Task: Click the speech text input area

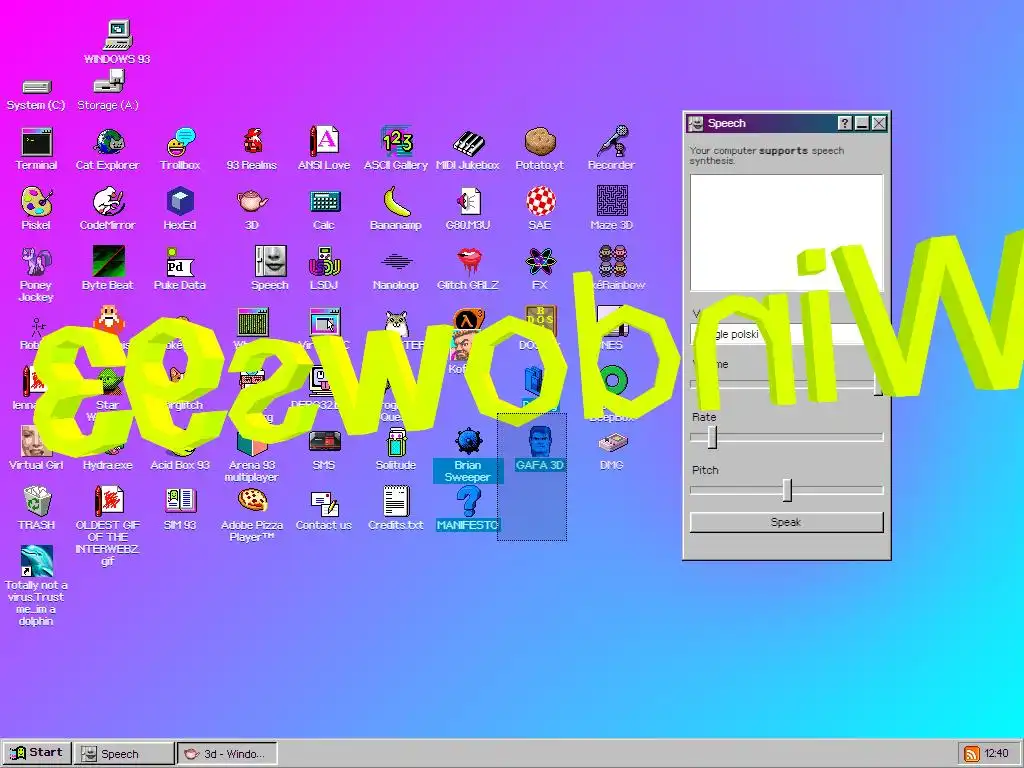Action: point(786,232)
